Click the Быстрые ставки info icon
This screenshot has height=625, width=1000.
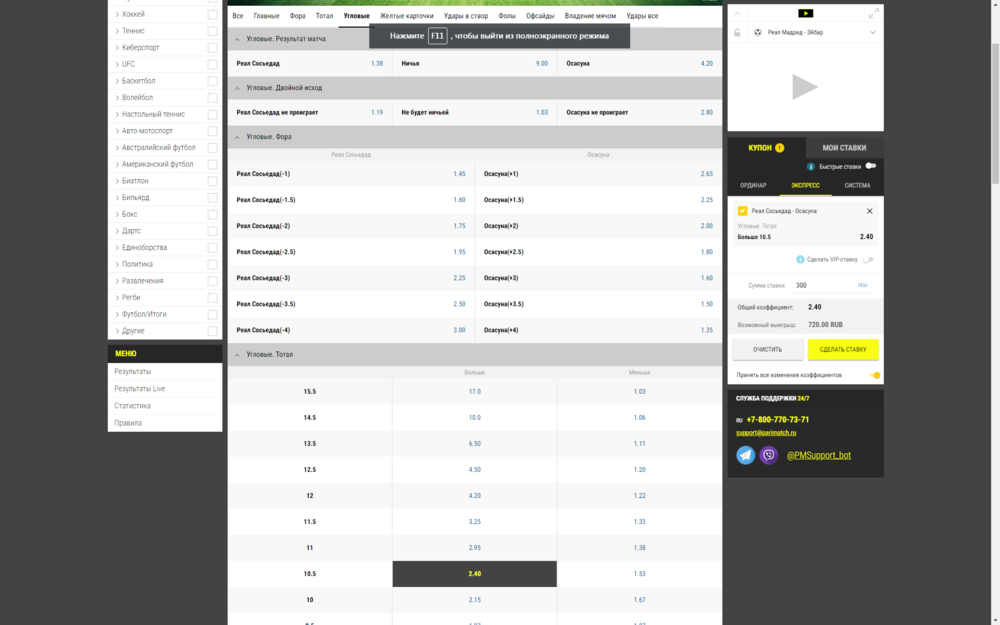coord(811,166)
